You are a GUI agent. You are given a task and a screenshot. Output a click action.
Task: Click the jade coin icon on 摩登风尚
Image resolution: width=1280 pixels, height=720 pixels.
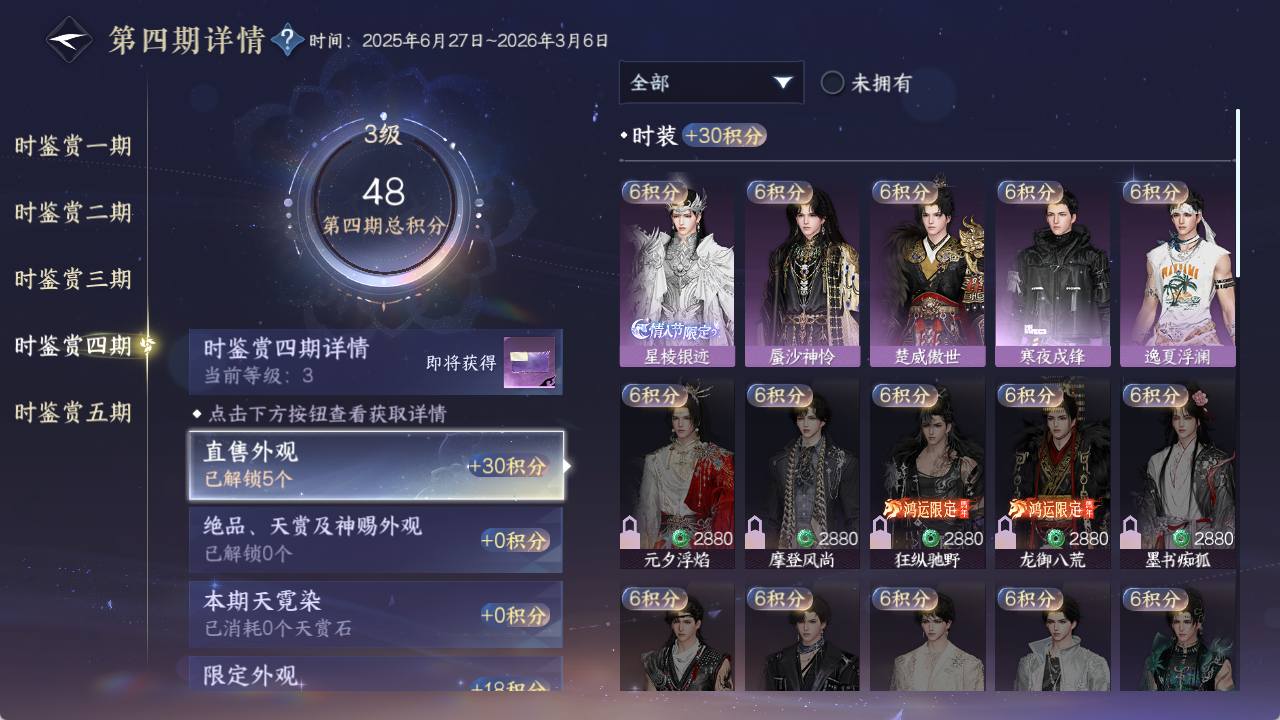click(x=805, y=538)
